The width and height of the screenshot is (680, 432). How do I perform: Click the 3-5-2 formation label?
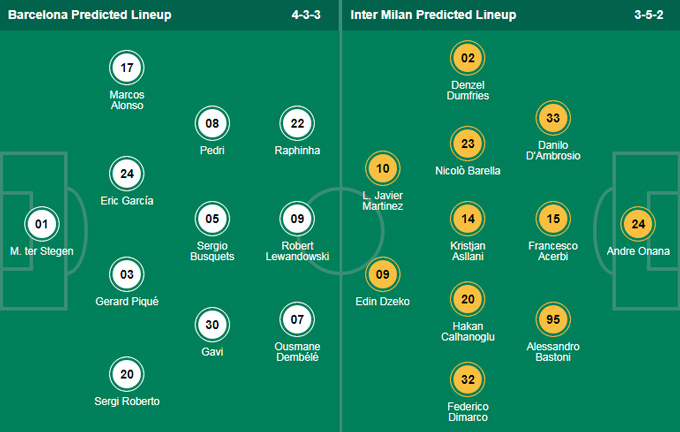click(648, 15)
